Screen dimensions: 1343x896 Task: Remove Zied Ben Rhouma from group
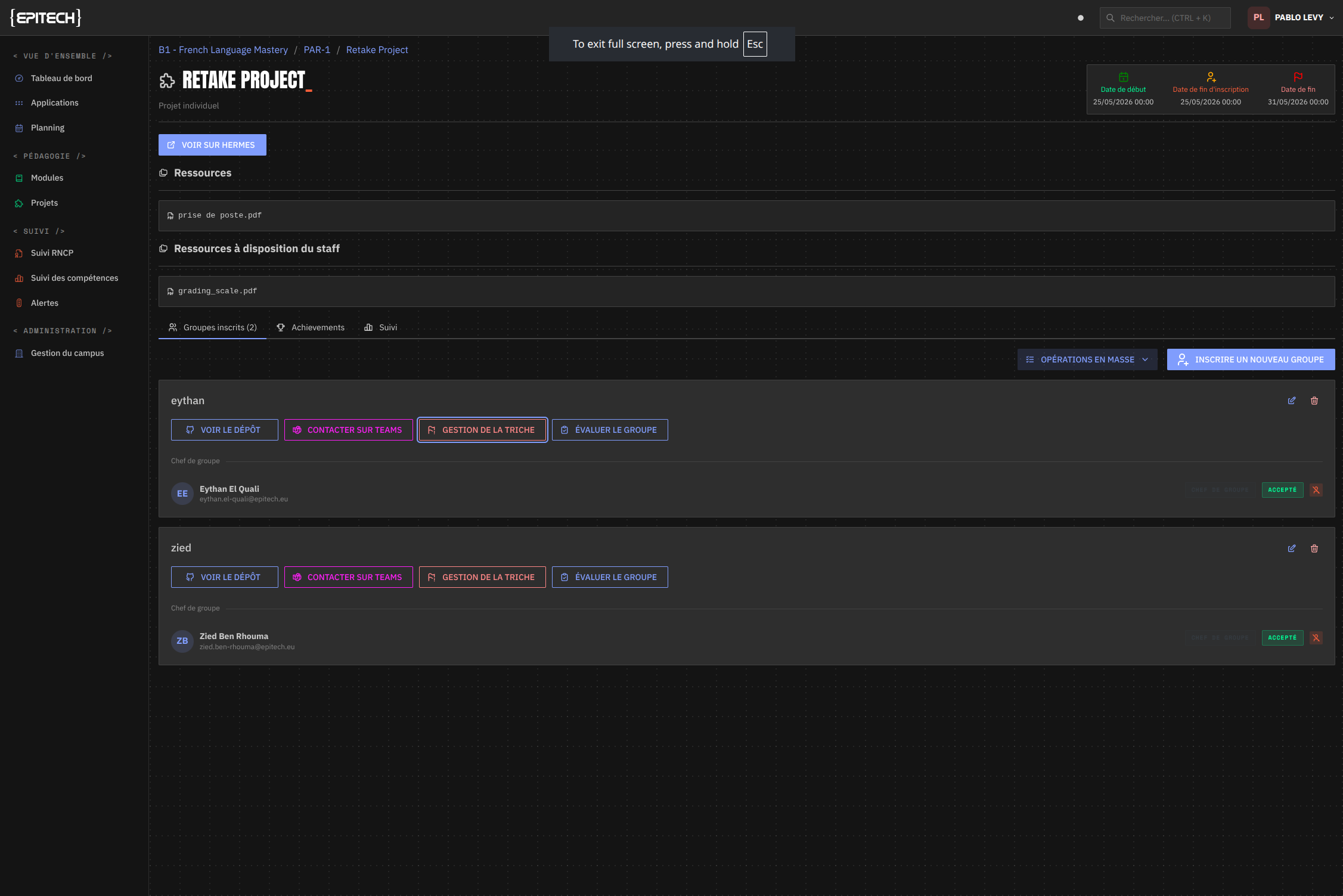(1316, 638)
